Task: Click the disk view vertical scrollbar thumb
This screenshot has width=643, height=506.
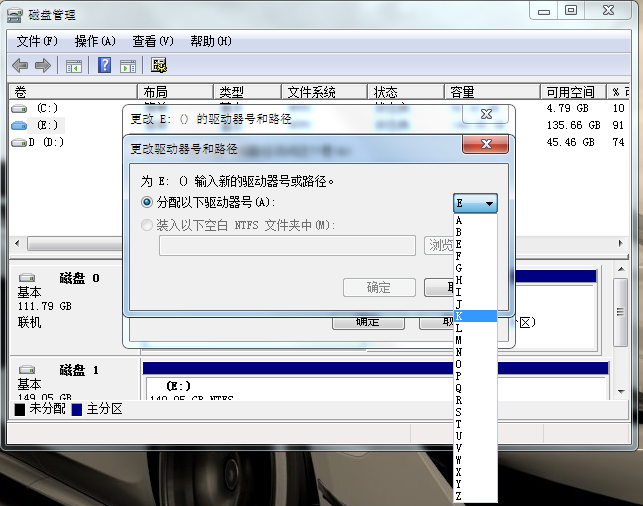Action: [x=620, y=312]
